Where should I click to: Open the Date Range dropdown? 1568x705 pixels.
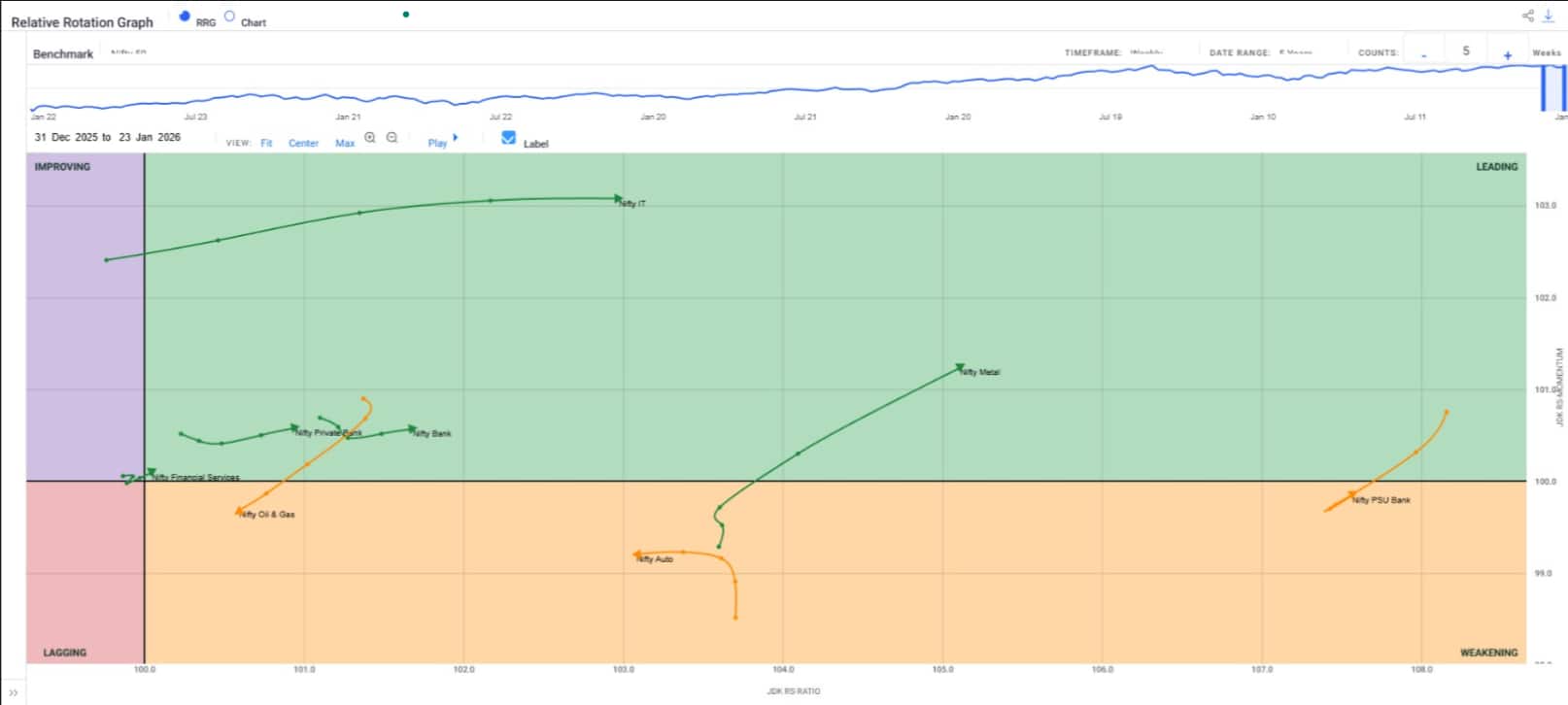(x=1296, y=52)
